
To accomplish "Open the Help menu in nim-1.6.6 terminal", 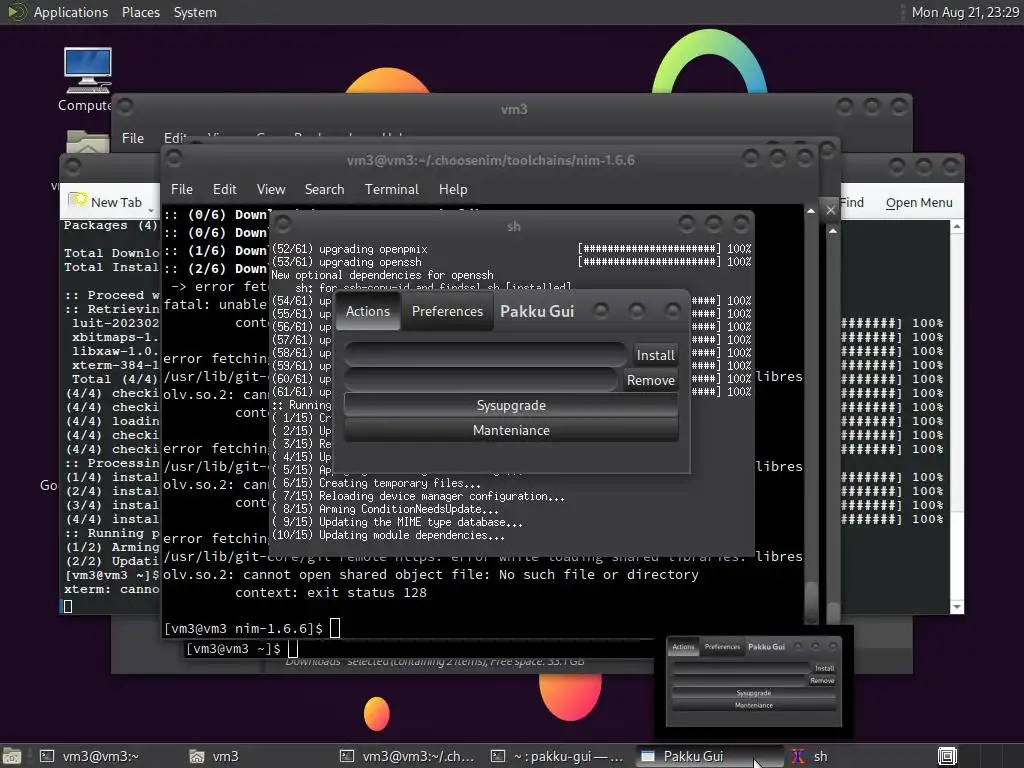I will [453, 189].
